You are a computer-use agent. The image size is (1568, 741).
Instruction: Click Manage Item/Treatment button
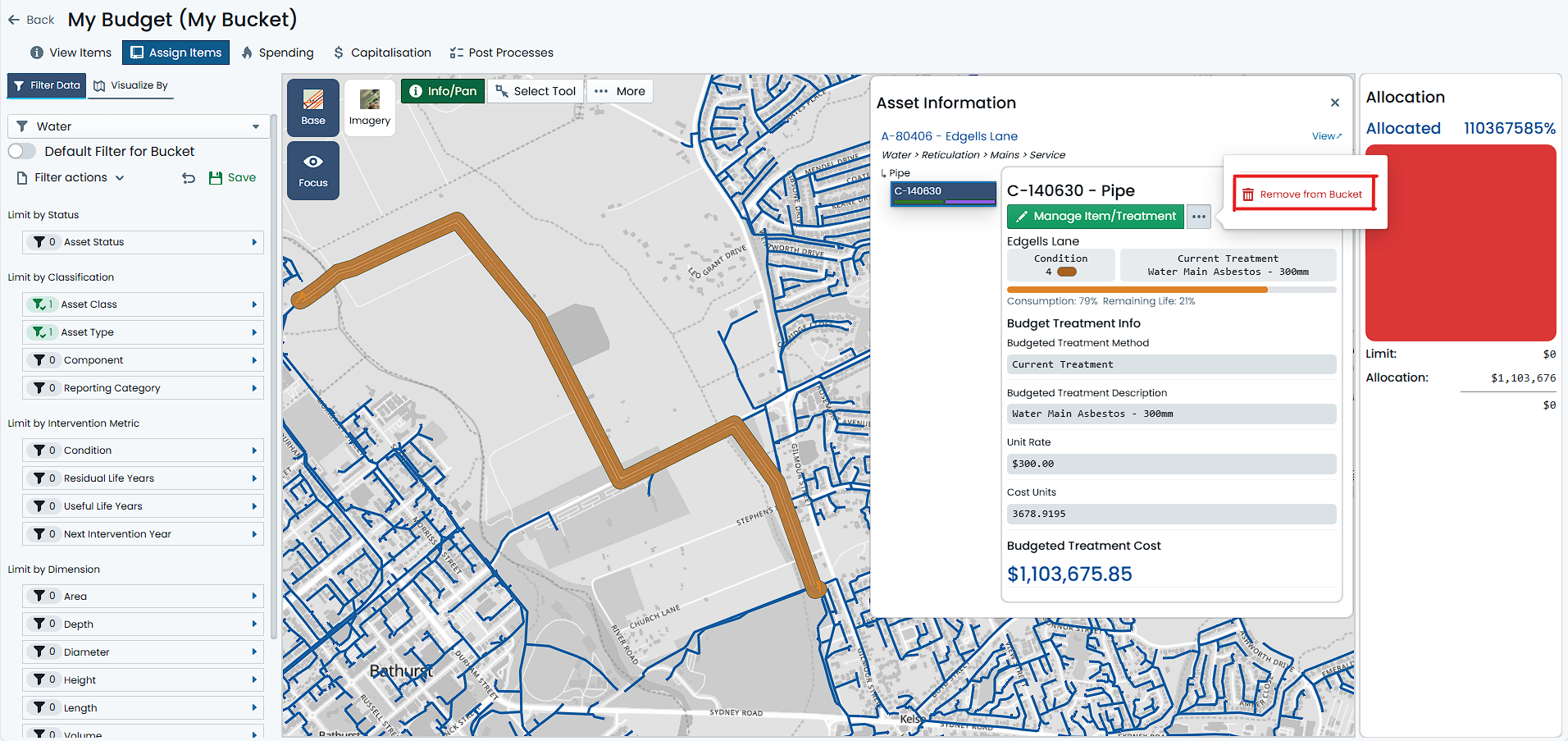click(1095, 217)
